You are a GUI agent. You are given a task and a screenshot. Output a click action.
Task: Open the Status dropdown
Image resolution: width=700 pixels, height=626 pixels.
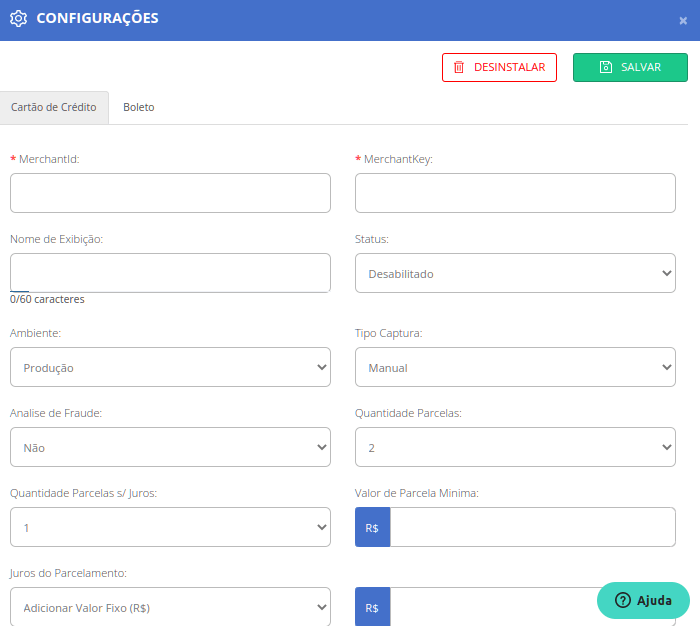[x=515, y=273]
